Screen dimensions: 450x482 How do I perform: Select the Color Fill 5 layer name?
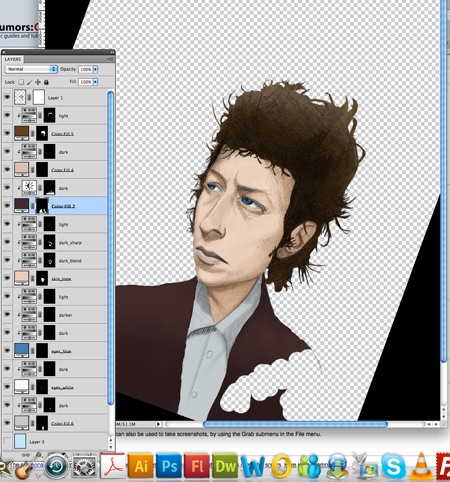click(62, 134)
